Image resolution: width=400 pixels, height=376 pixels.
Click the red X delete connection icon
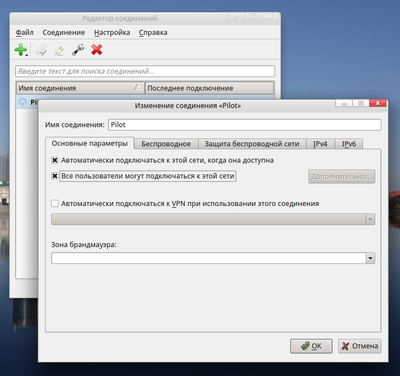tap(97, 50)
